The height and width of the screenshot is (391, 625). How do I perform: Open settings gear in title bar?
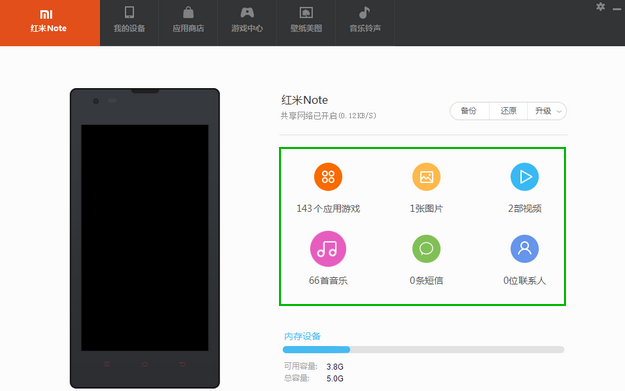[600, 7]
